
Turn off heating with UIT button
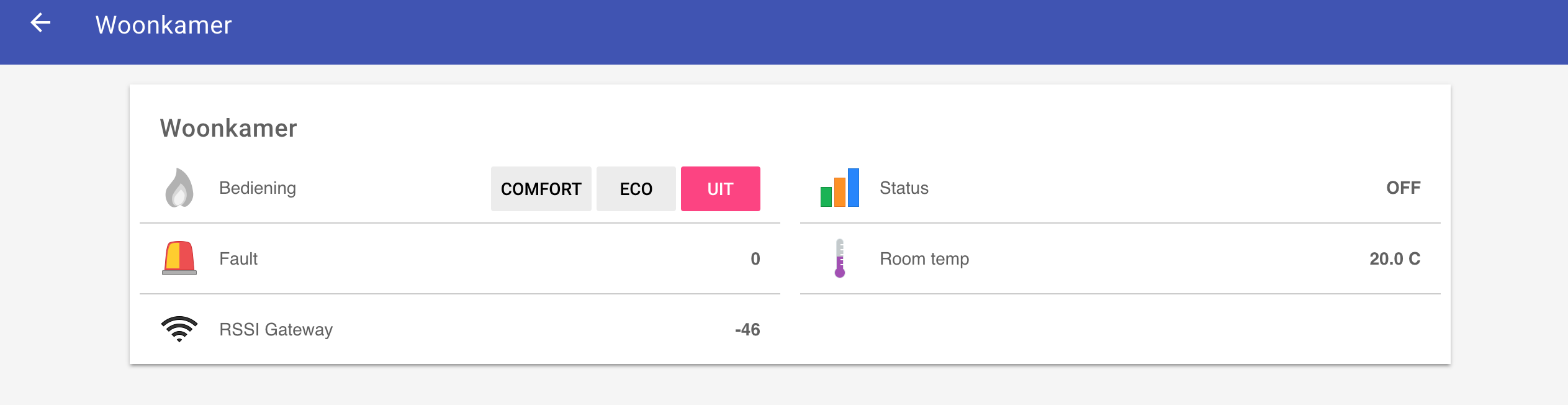[x=720, y=189]
